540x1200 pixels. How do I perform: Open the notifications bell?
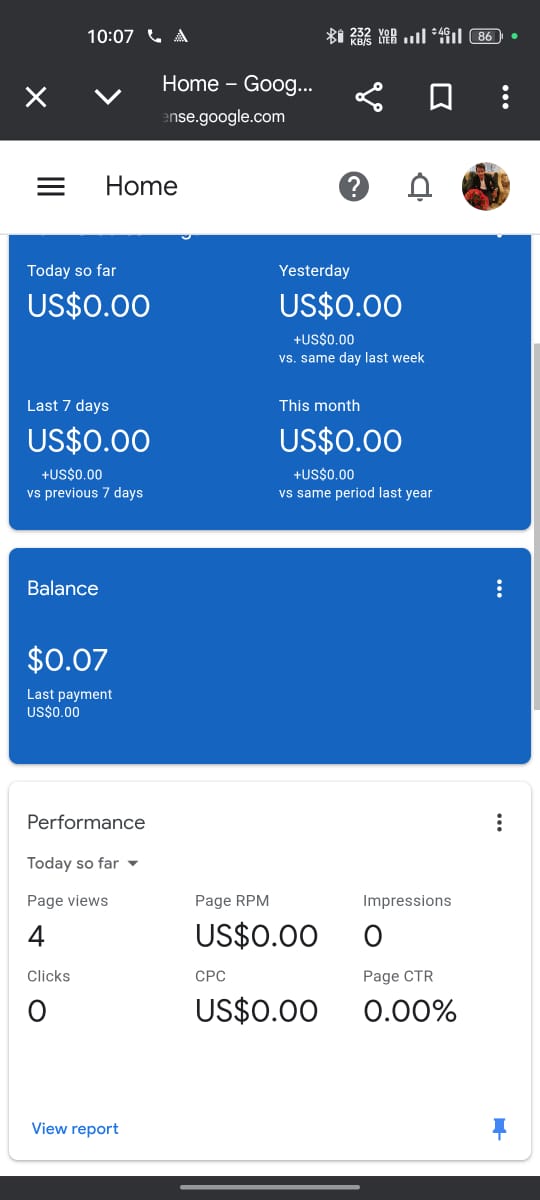coord(421,186)
